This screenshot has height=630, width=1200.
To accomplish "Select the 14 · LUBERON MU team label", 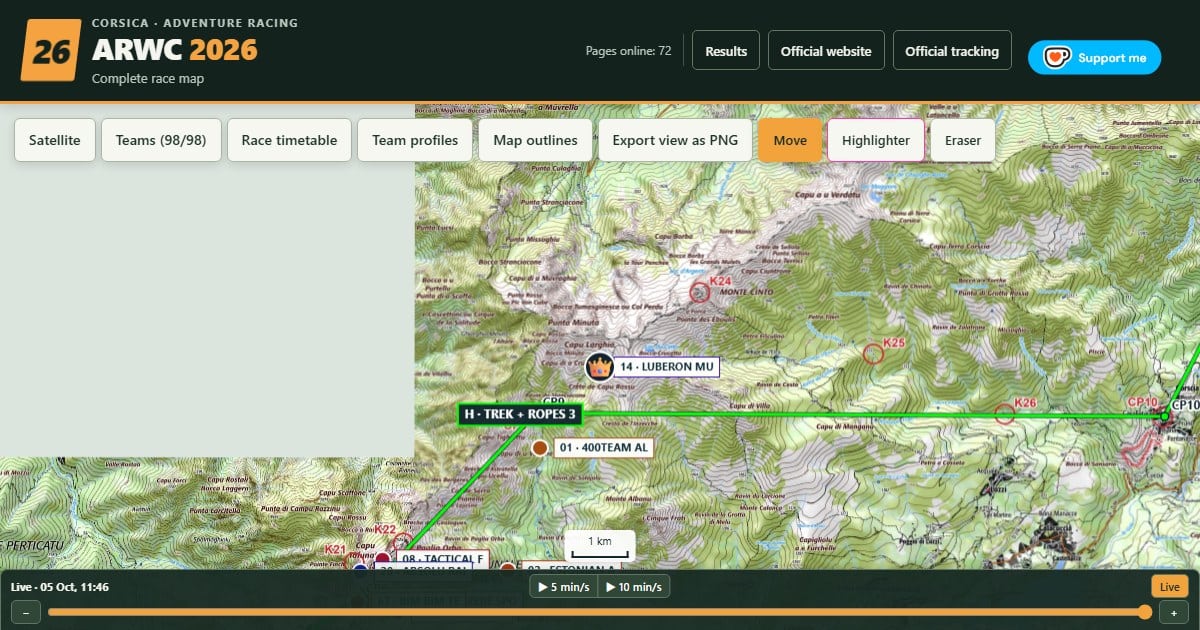I will pyautogui.click(x=668, y=367).
